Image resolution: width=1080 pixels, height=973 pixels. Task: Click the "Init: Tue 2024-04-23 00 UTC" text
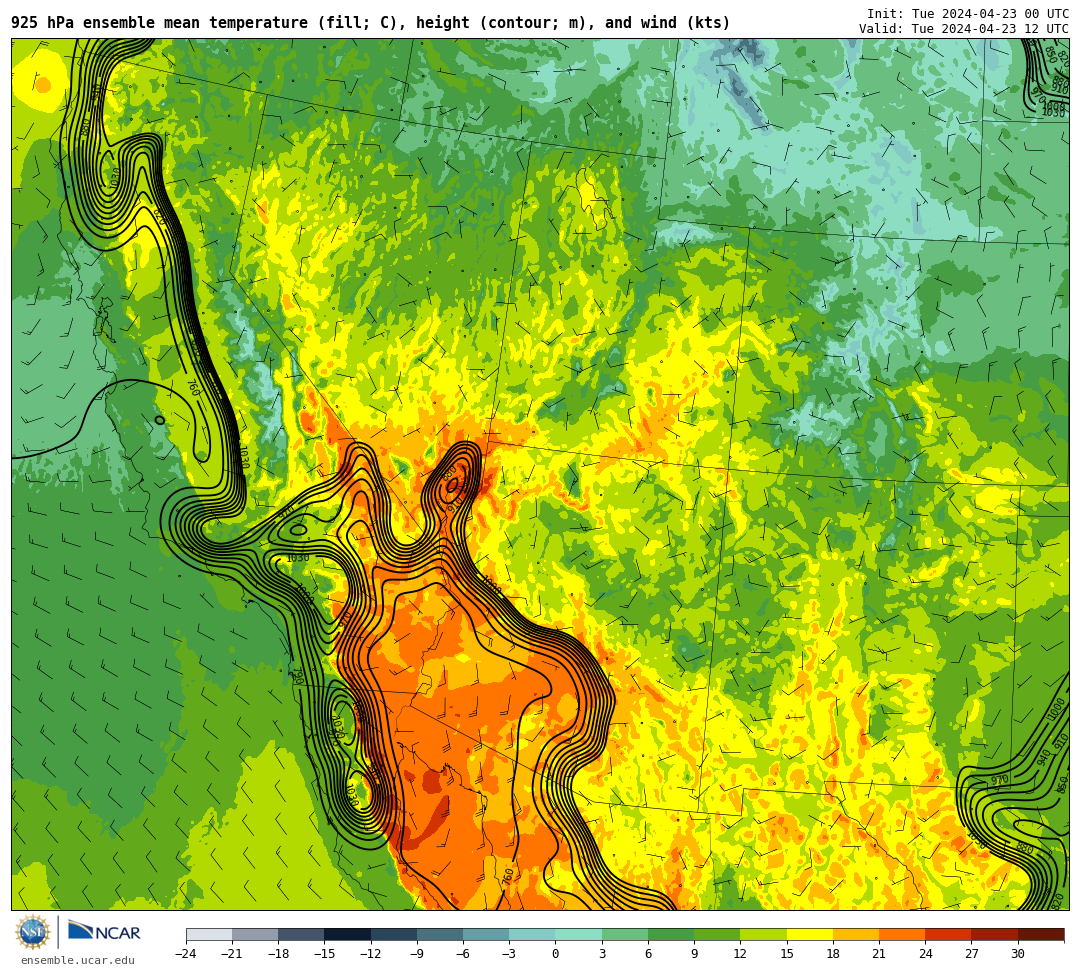[x=967, y=14]
